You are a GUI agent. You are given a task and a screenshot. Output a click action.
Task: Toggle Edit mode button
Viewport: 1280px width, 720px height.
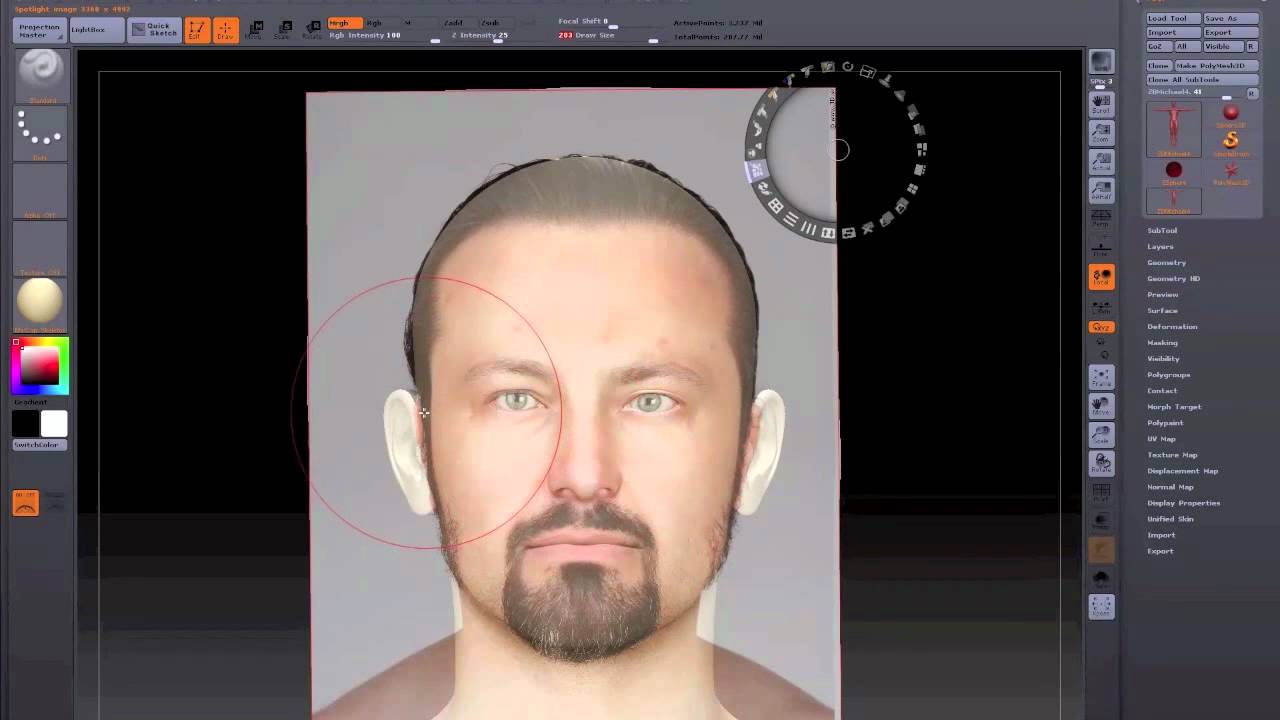coord(196,30)
